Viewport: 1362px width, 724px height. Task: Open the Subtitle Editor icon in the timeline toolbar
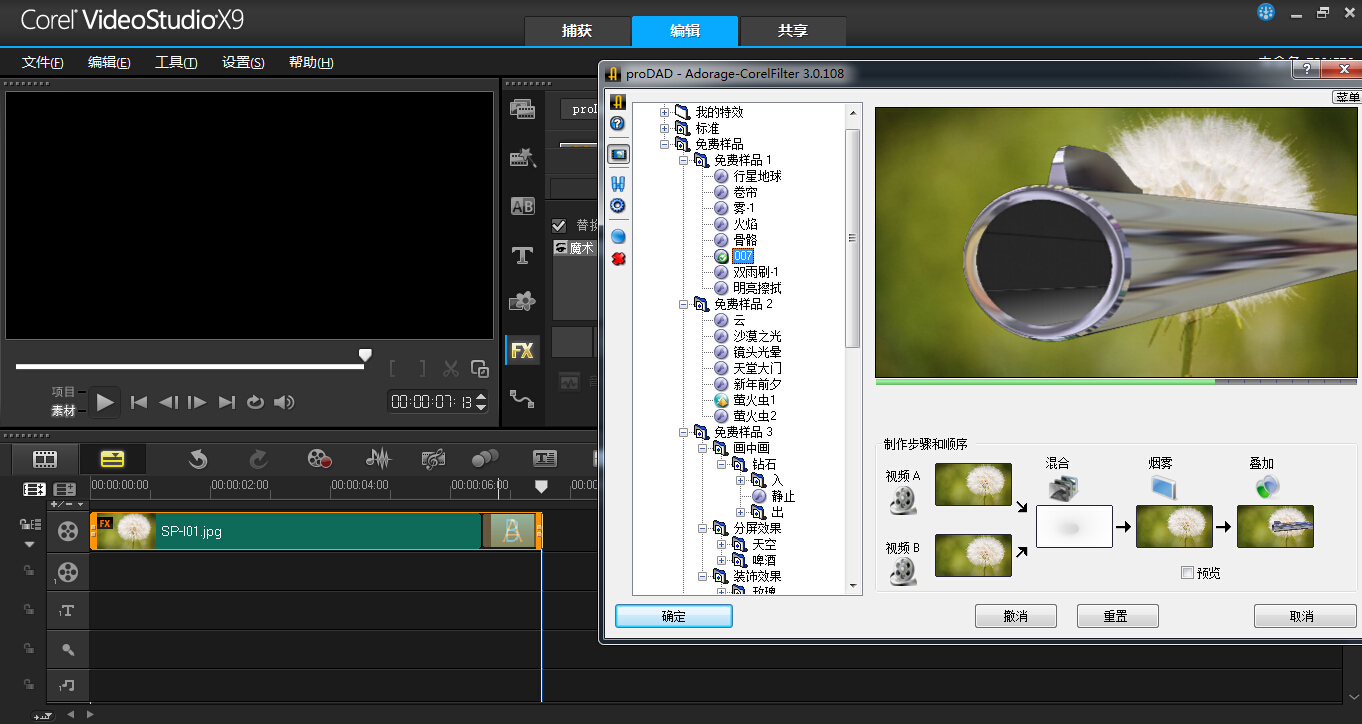pyautogui.click(x=544, y=459)
